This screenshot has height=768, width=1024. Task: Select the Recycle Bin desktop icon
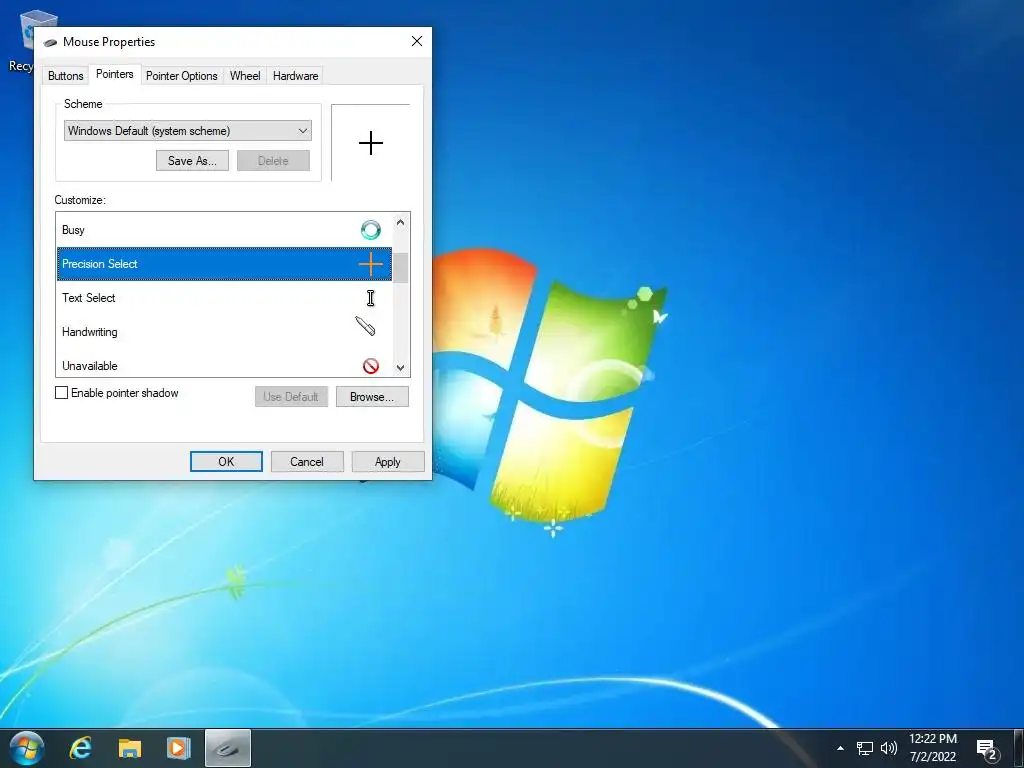[x=23, y=40]
